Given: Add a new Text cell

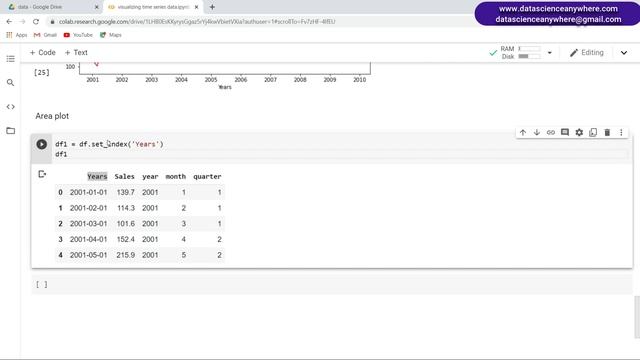Looking at the screenshot, I should (76, 53).
